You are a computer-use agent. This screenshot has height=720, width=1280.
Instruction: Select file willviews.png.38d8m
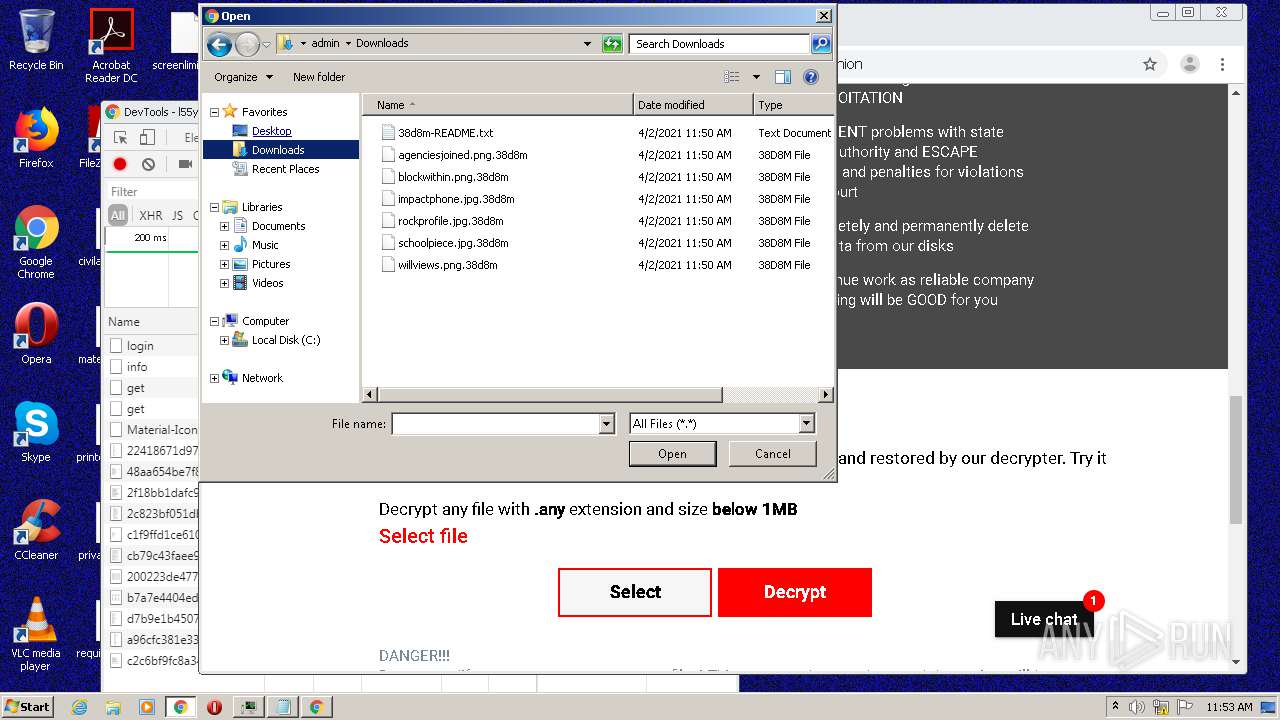click(x=447, y=265)
